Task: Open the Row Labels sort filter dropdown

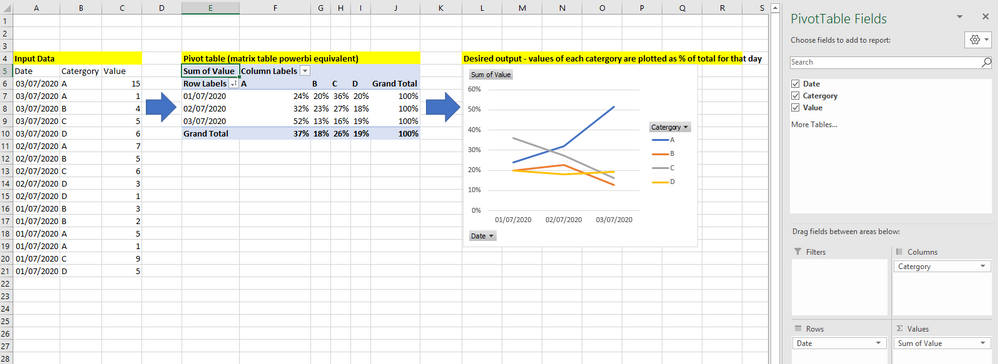Action: (234, 83)
